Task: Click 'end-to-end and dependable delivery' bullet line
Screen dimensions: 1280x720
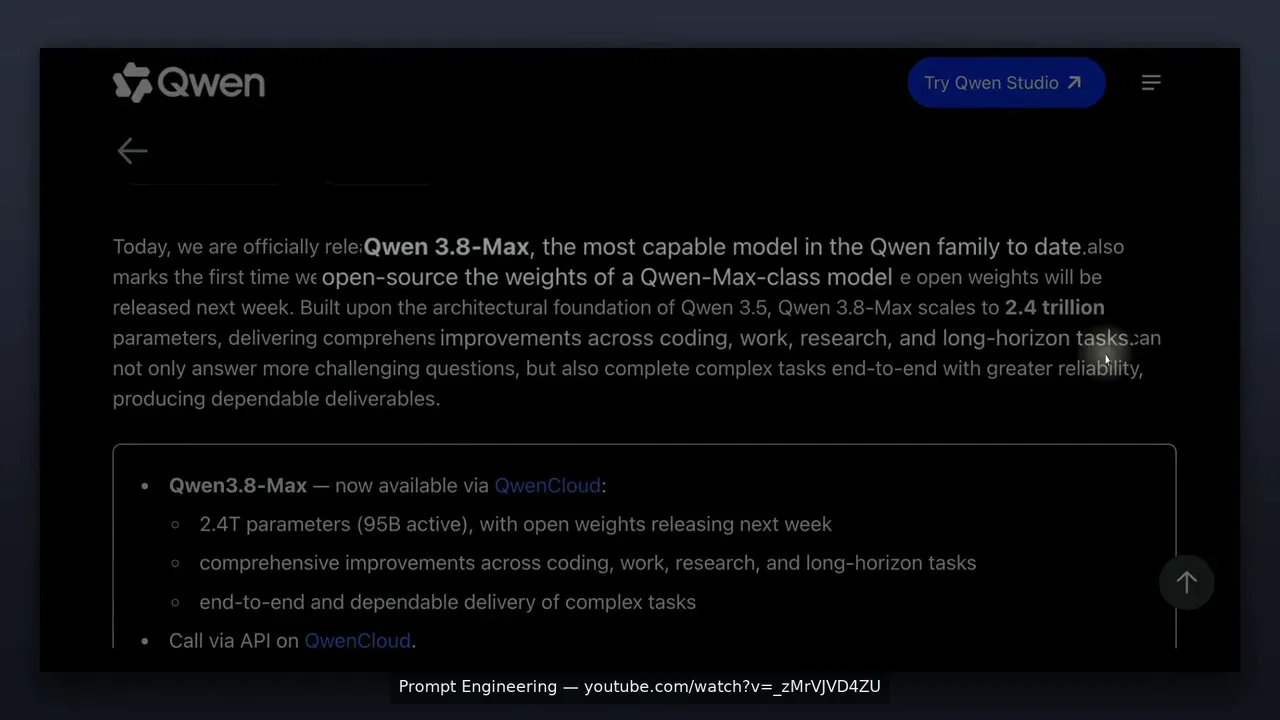Action: point(447,602)
